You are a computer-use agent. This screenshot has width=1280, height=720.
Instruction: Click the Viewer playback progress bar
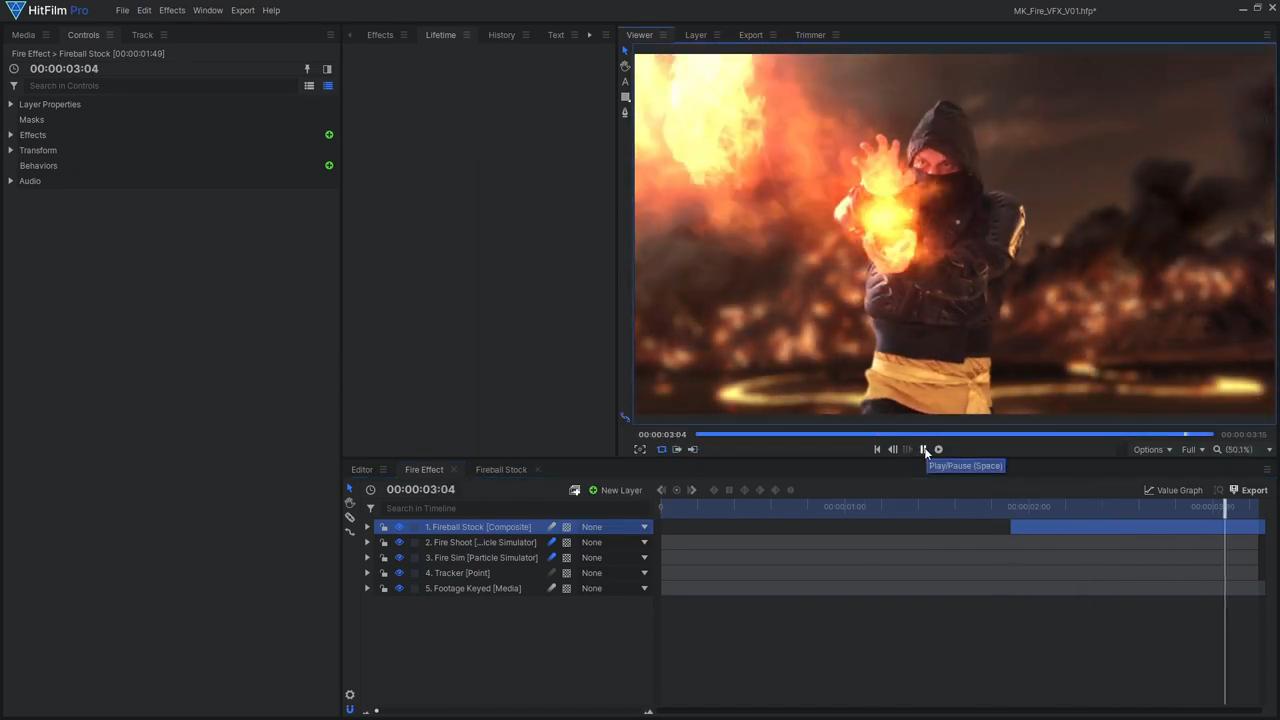pos(954,434)
